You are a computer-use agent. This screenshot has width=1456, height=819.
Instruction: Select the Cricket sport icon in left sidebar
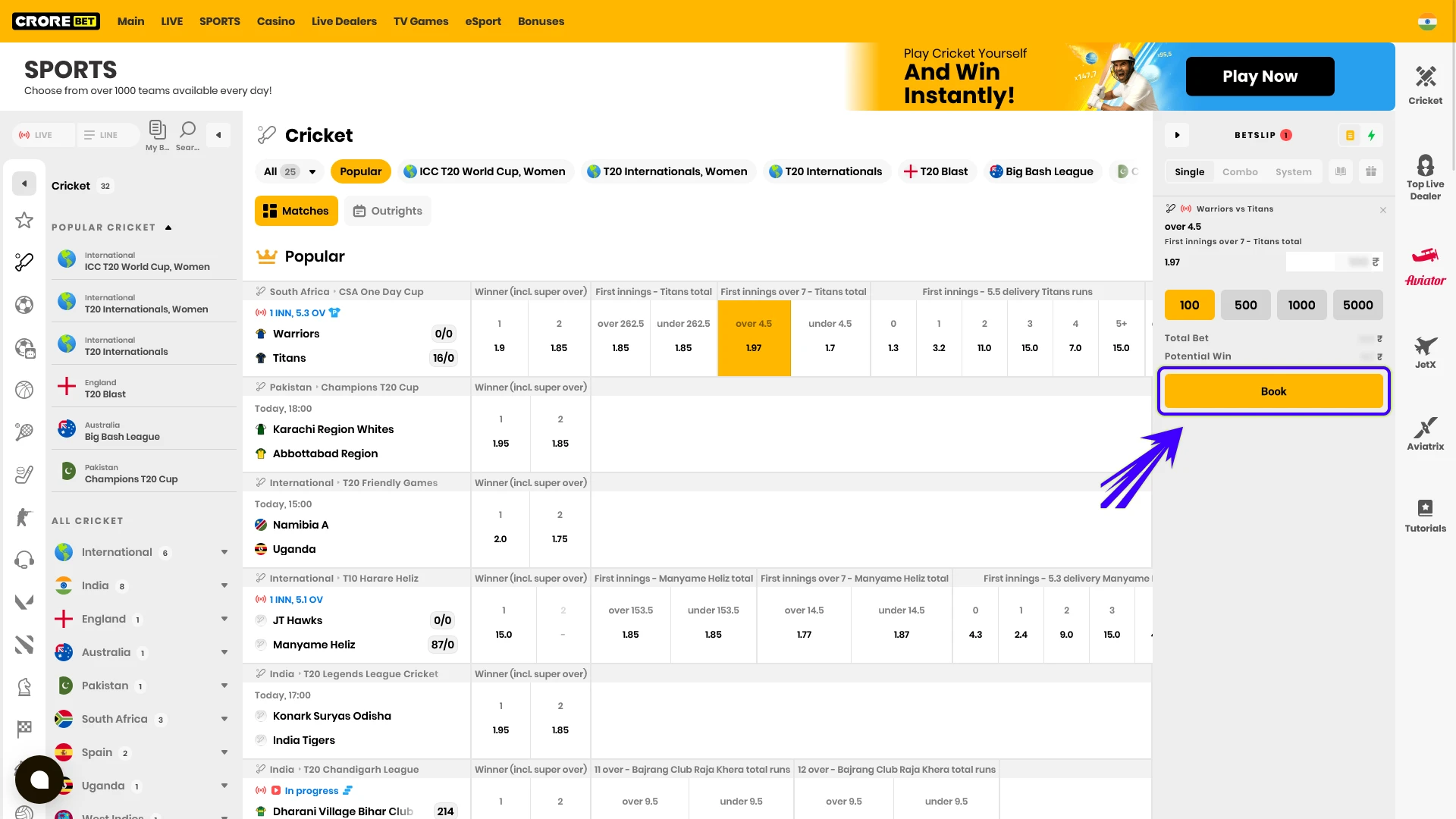pyautogui.click(x=24, y=262)
